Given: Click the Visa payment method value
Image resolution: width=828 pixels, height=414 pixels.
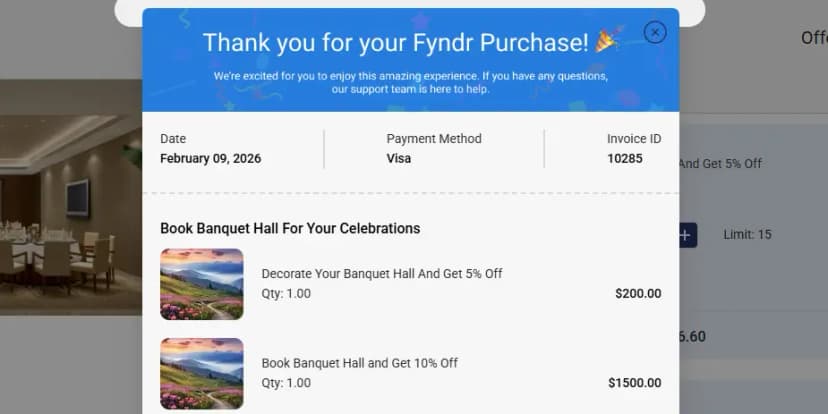Looking at the screenshot, I should 399,158.
